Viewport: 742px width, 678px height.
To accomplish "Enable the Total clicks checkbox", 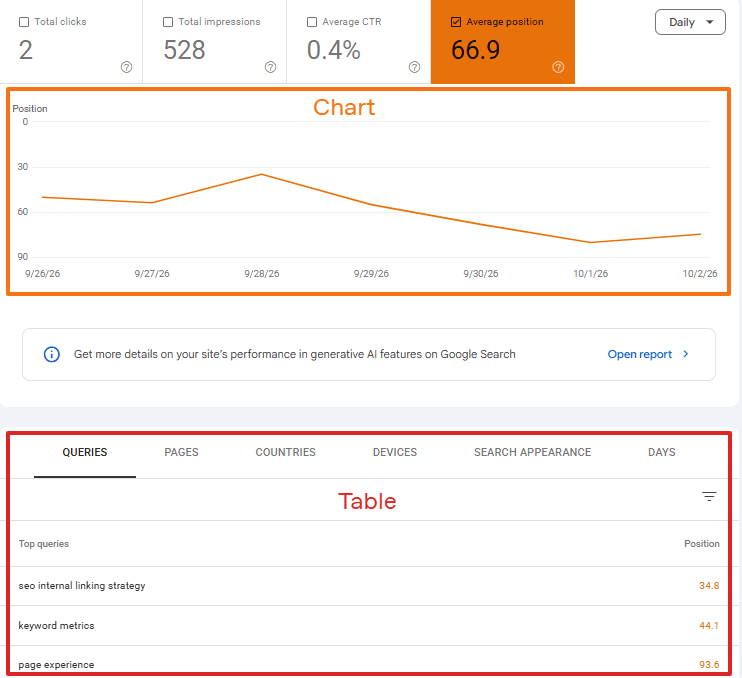I will click(x=24, y=22).
